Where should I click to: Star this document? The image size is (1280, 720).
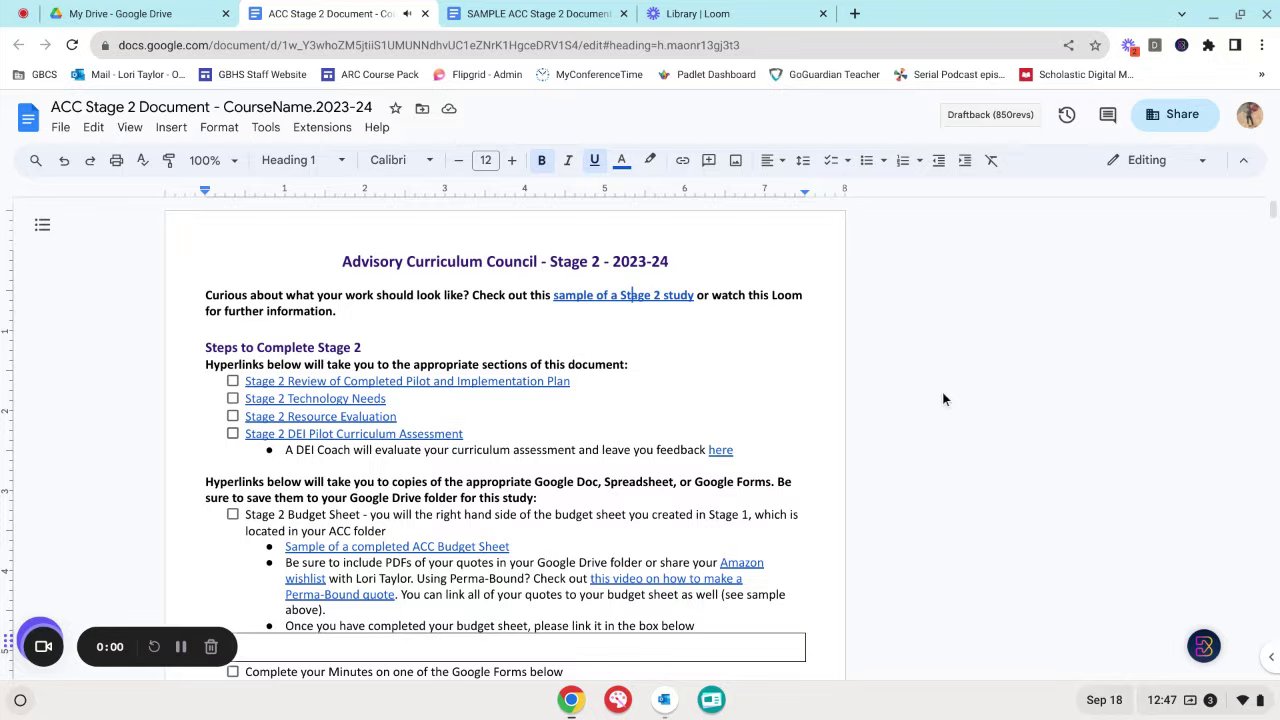click(395, 108)
